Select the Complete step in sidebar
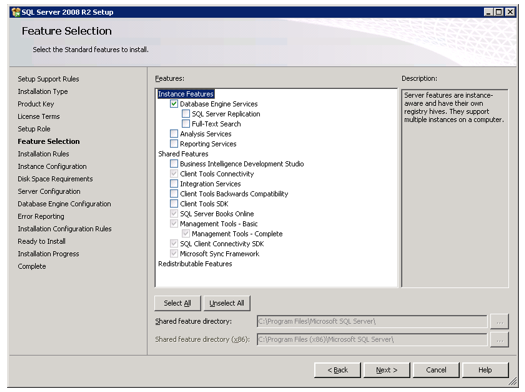The image size is (525, 392). [32, 266]
